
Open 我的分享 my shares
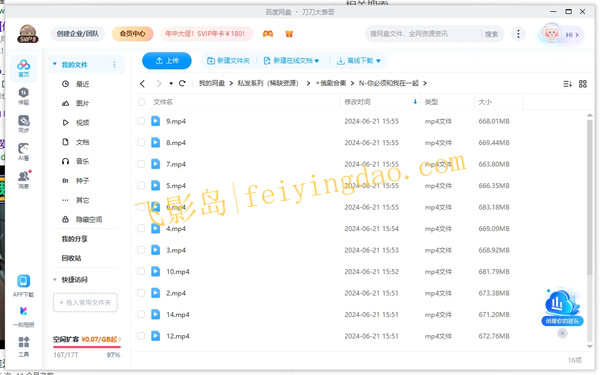75,239
